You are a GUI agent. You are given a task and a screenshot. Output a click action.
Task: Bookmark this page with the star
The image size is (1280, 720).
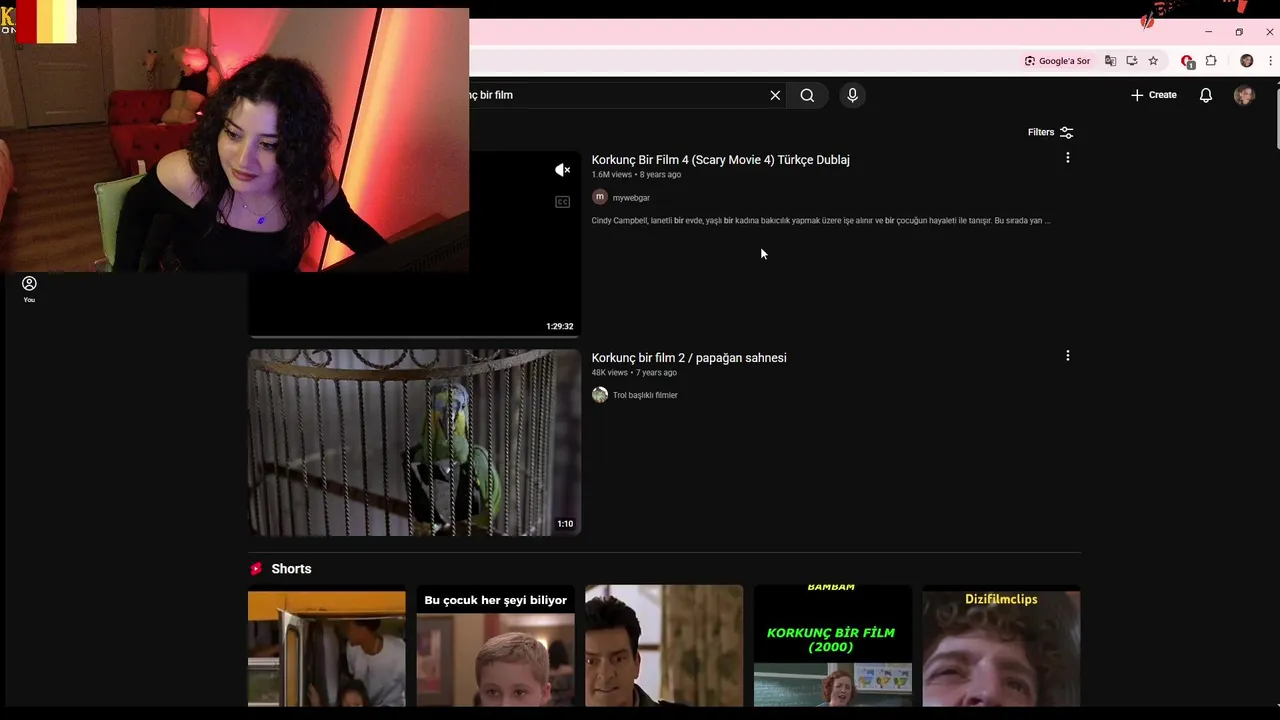click(1153, 61)
